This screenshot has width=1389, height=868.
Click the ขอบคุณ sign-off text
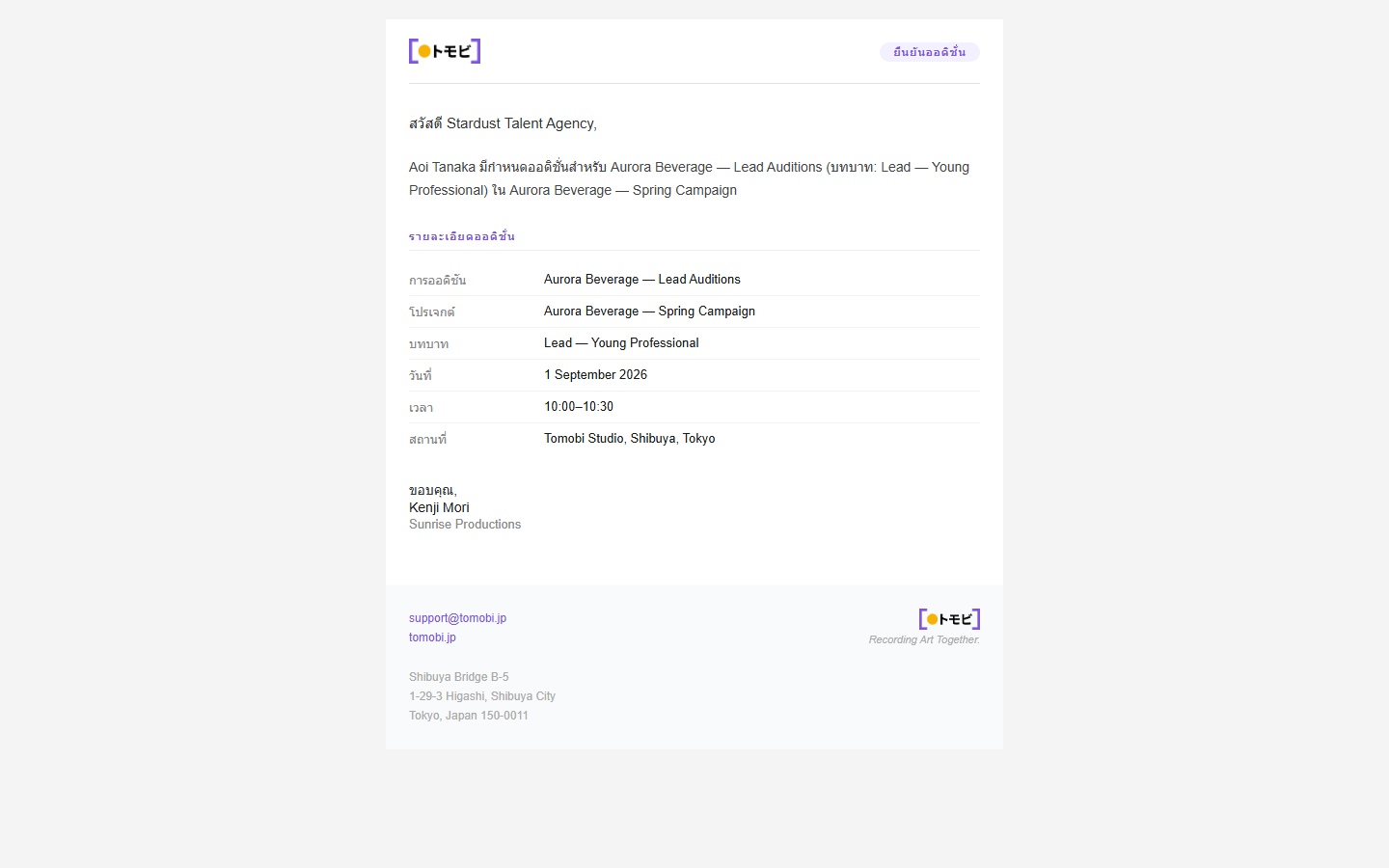click(432, 491)
